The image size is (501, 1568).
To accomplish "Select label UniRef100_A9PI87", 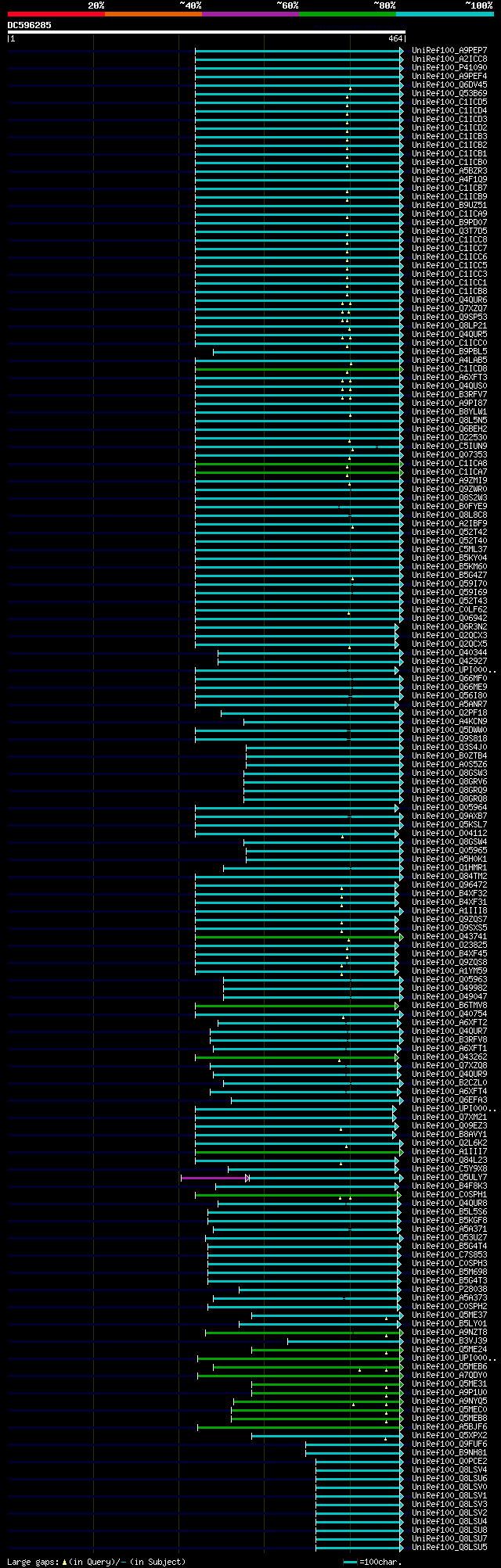I will (x=449, y=404).
